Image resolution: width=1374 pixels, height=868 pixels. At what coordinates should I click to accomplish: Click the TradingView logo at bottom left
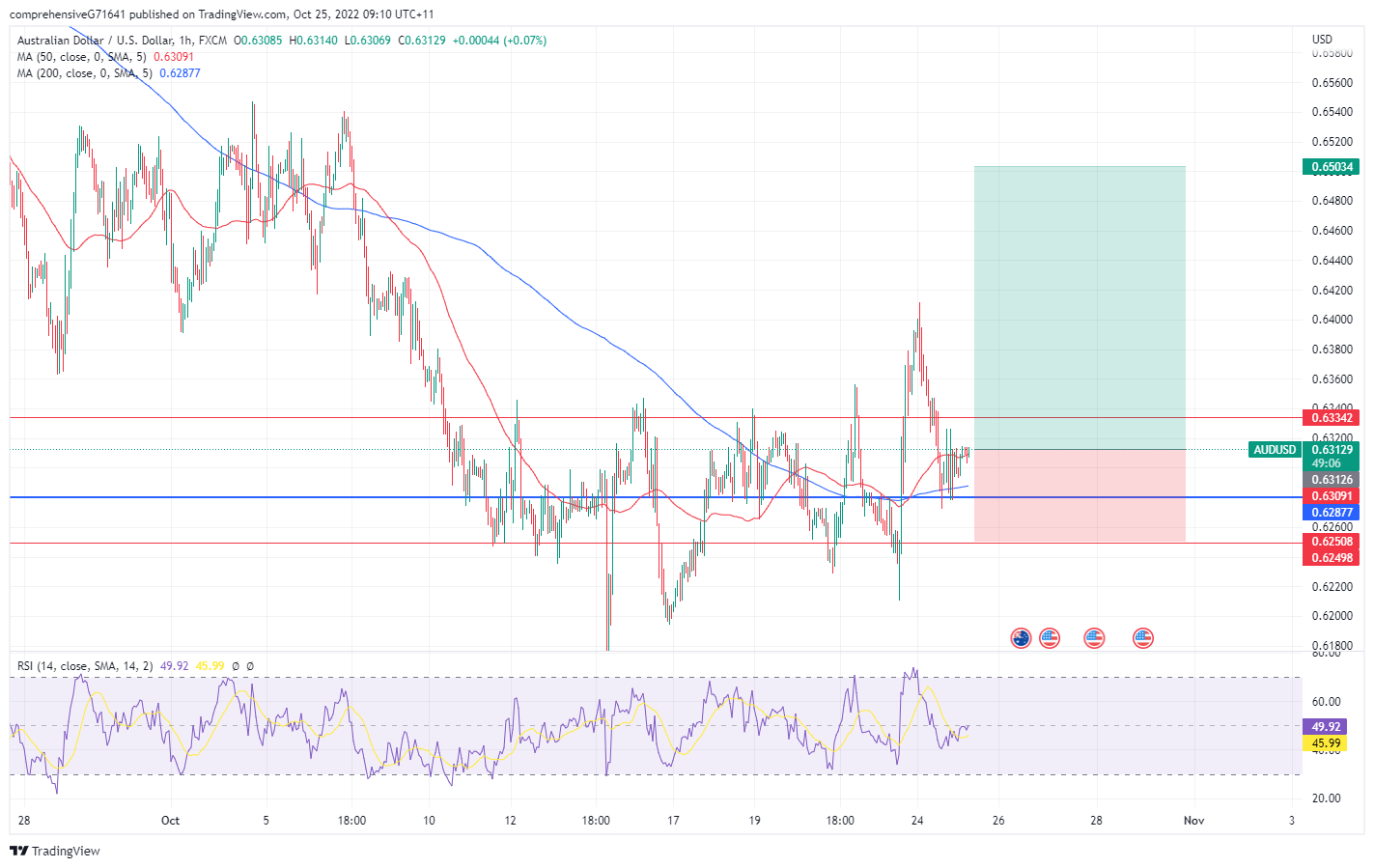click(55, 851)
